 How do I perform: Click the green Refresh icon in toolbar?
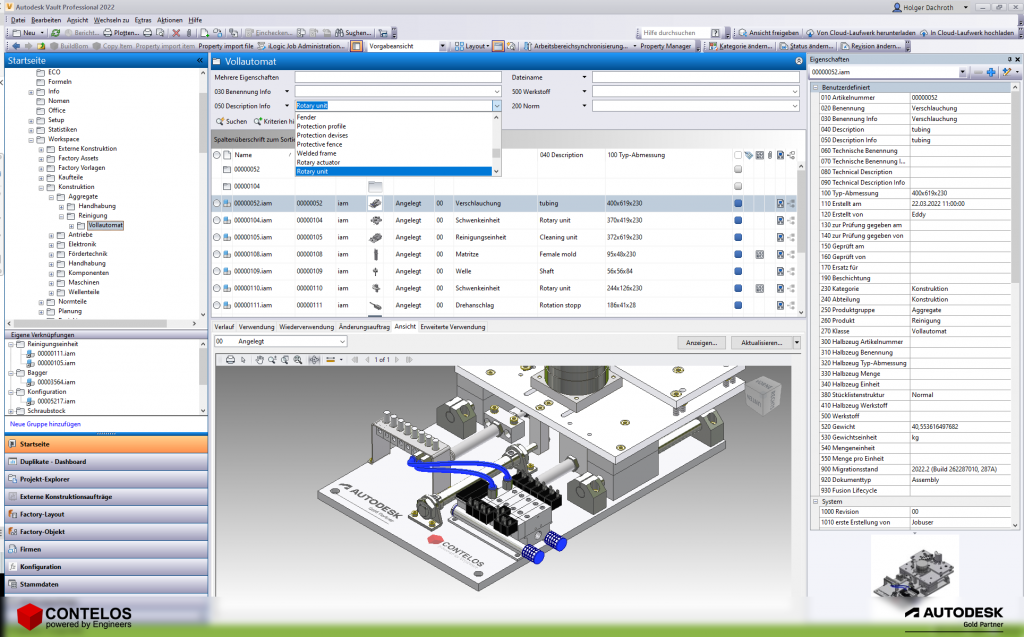coord(56,33)
